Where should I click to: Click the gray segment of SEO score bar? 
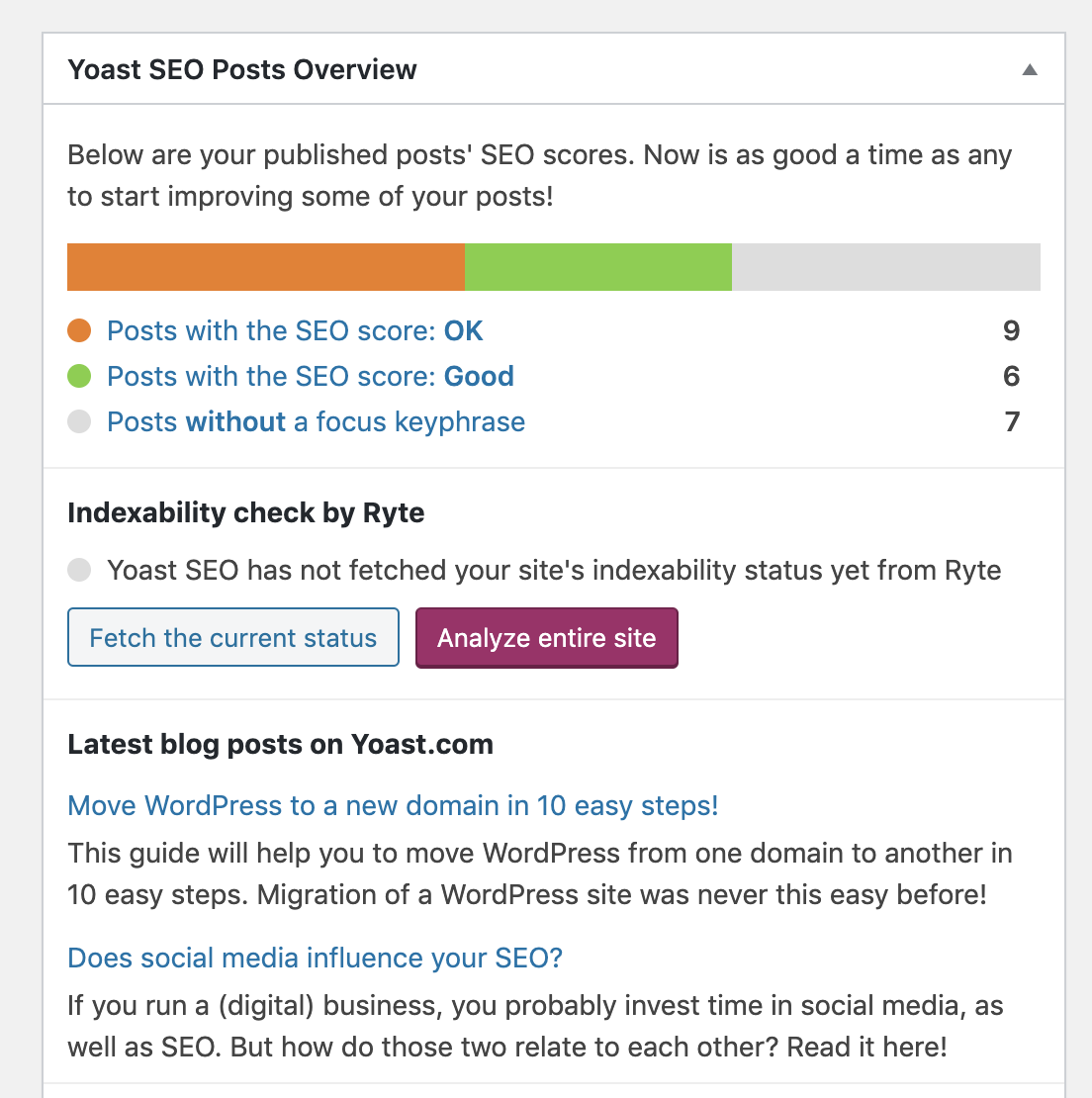click(x=886, y=267)
